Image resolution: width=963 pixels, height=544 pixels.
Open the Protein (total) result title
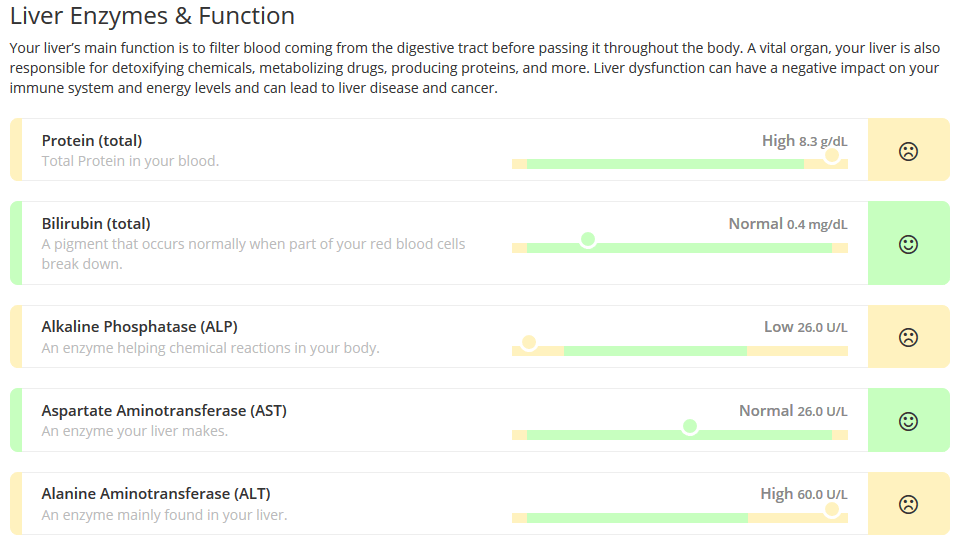(x=92, y=141)
